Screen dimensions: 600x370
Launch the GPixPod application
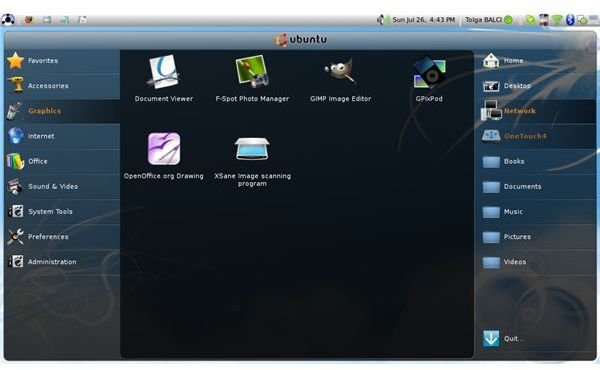[x=429, y=78]
